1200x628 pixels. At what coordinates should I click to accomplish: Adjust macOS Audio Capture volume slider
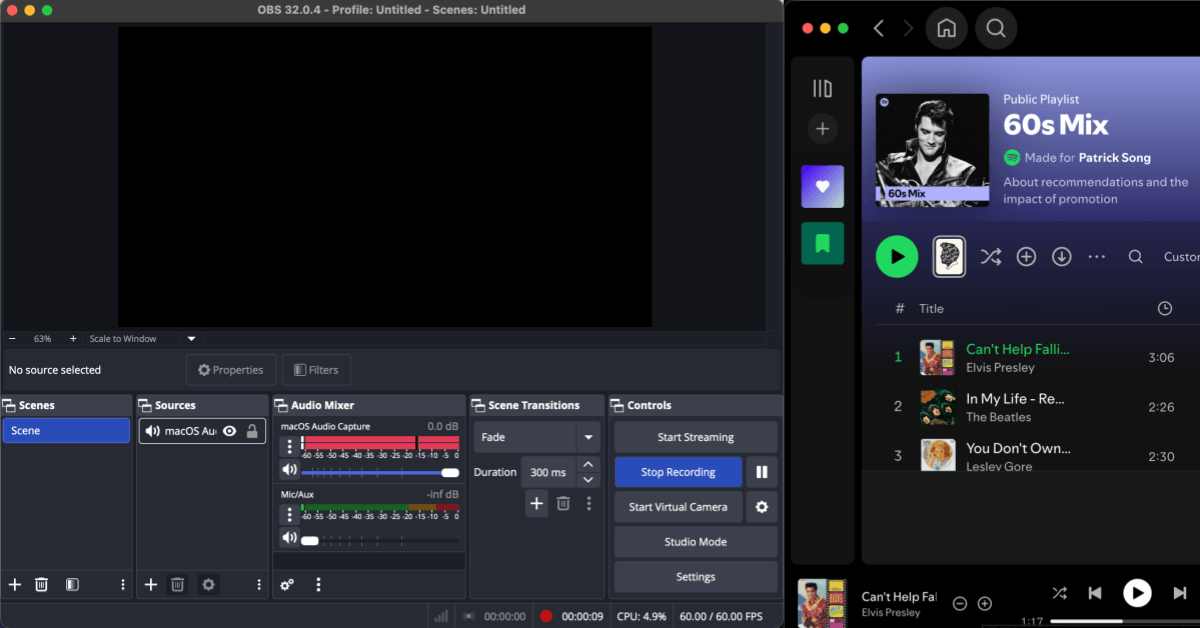380,472
